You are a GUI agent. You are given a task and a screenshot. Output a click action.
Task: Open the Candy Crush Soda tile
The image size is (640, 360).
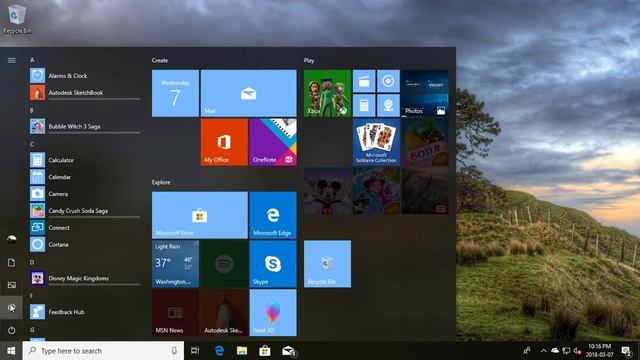425,142
